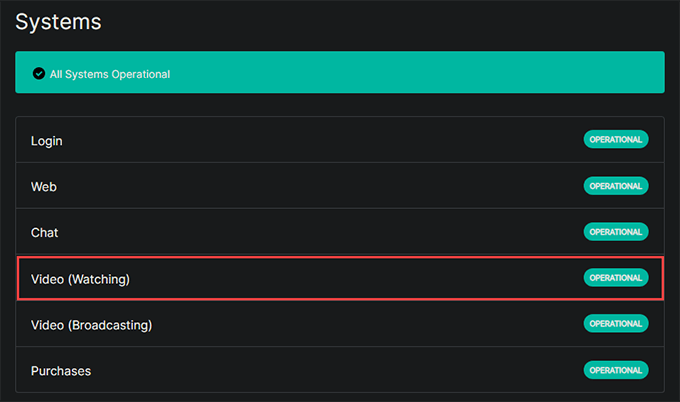
Task: Click the Operational badge for Web
Action: pos(616,186)
